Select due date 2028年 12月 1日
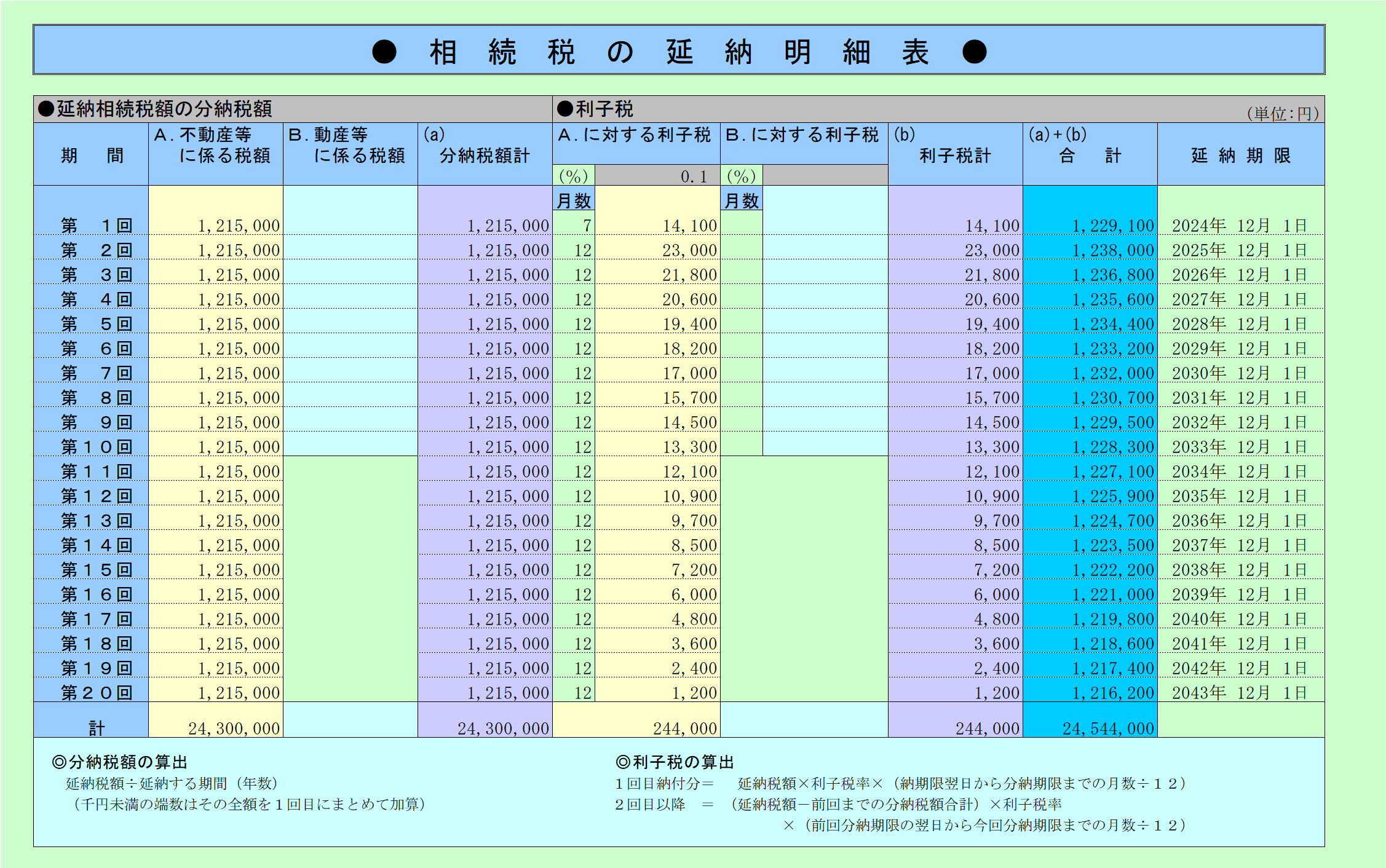 [1240, 324]
